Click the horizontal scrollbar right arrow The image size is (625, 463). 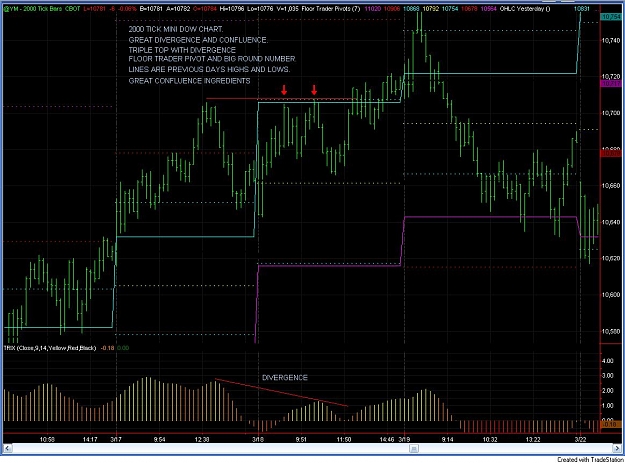[x=615, y=449]
